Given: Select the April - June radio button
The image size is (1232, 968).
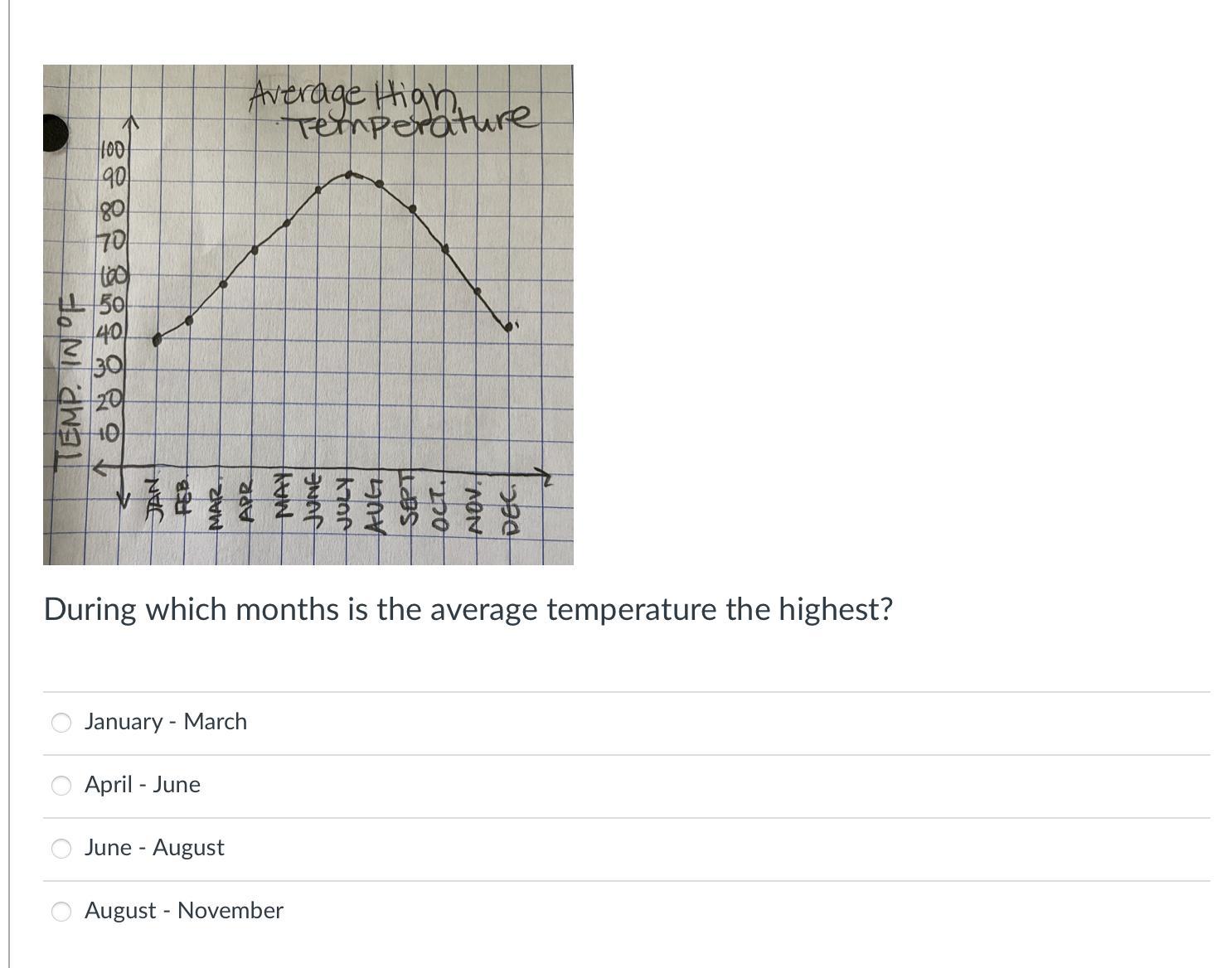Looking at the screenshot, I should [x=62, y=786].
